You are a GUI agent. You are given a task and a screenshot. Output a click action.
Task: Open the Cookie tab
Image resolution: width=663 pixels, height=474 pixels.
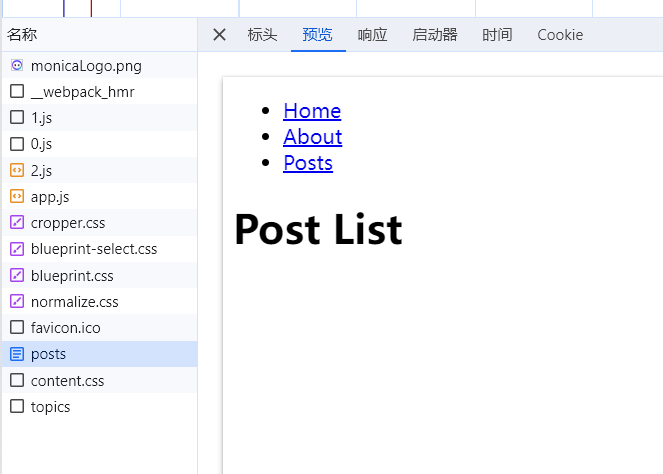(x=560, y=35)
